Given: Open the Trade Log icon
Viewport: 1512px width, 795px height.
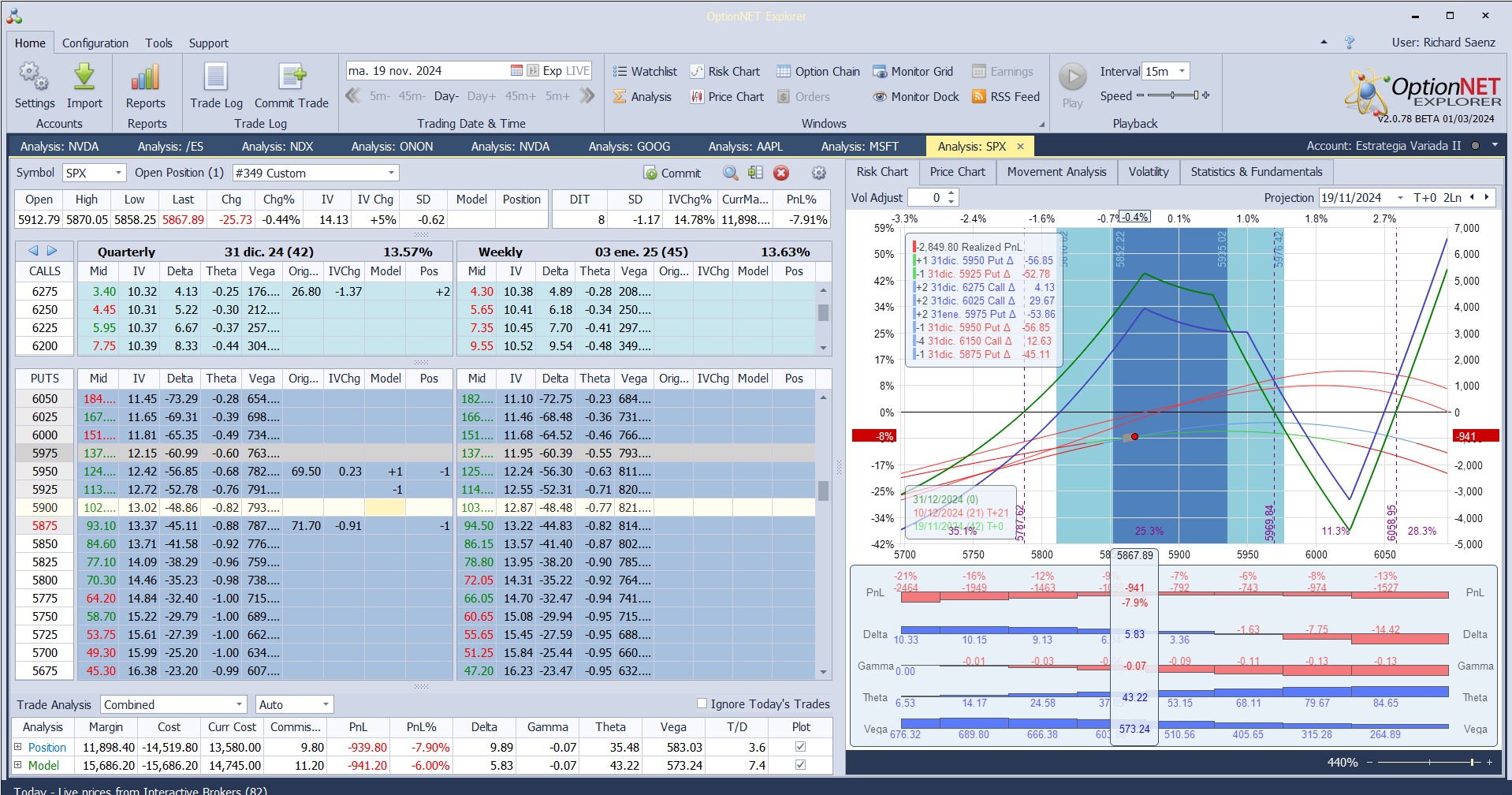Looking at the screenshot, I should coord(216,77).
